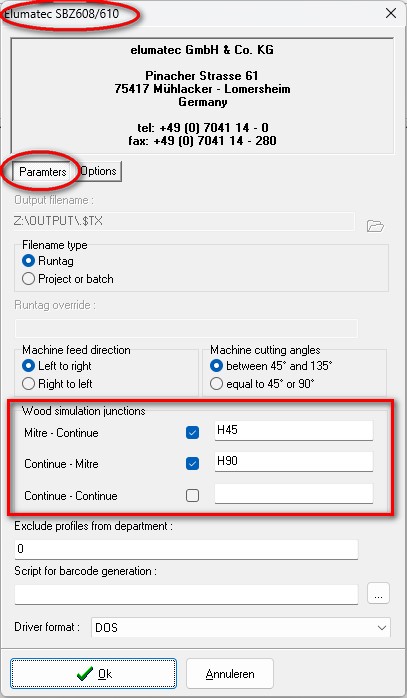Viewport: 407px width, 698px height.
Task: Uncheck the Mitre - Continue checkbox
Action: click(192, 432)
